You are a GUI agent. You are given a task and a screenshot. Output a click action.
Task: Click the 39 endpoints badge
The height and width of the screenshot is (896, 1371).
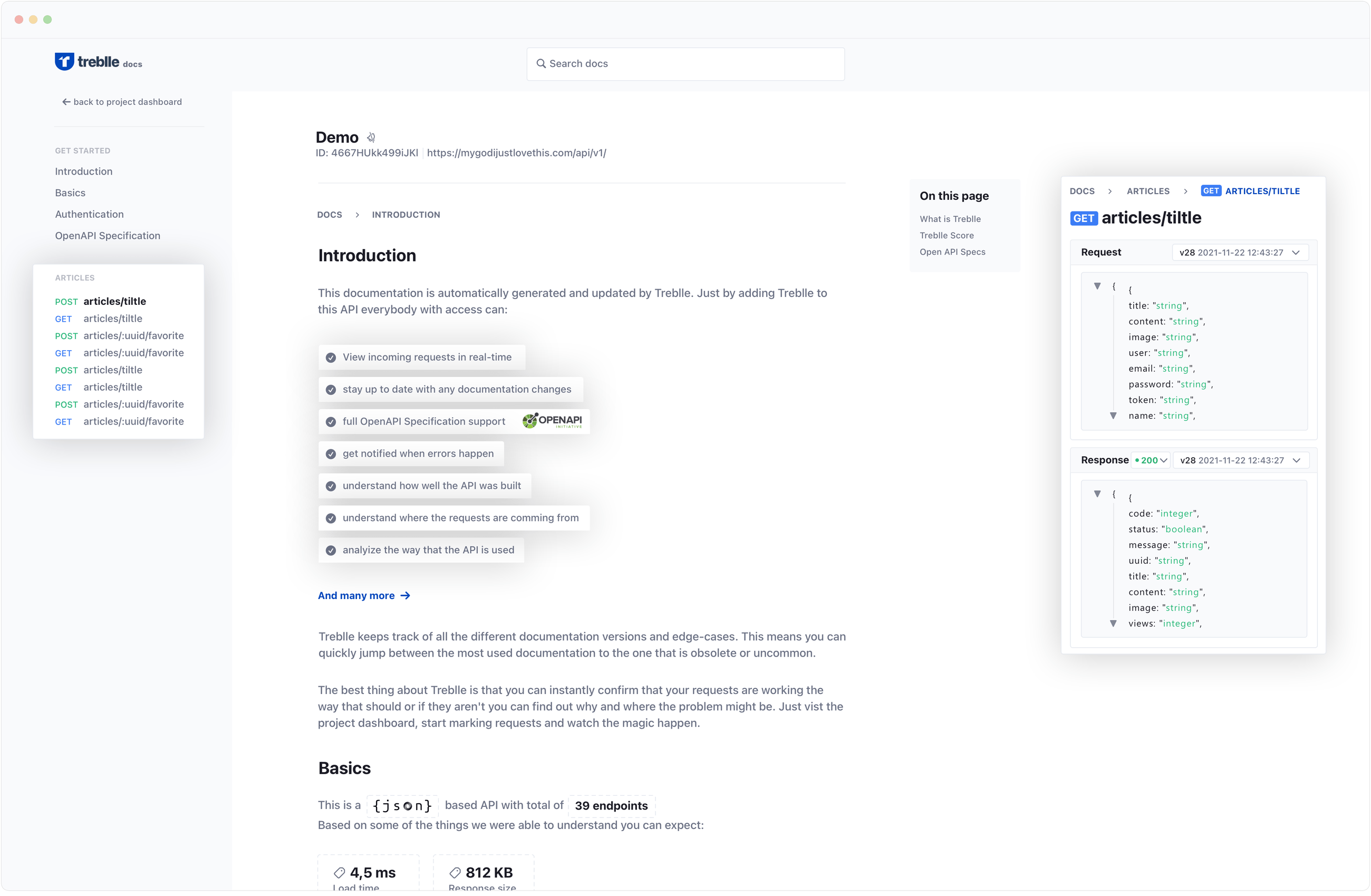tap(611, 805)
